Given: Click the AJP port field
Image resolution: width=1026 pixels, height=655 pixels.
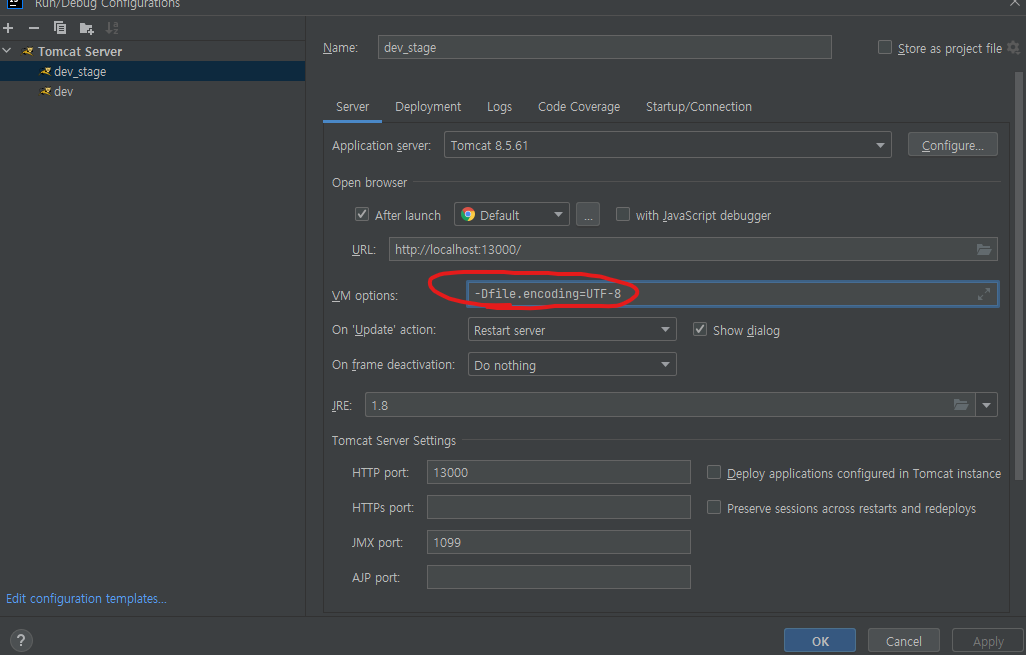Looking at the screenshot, I should tap(559, 577).
